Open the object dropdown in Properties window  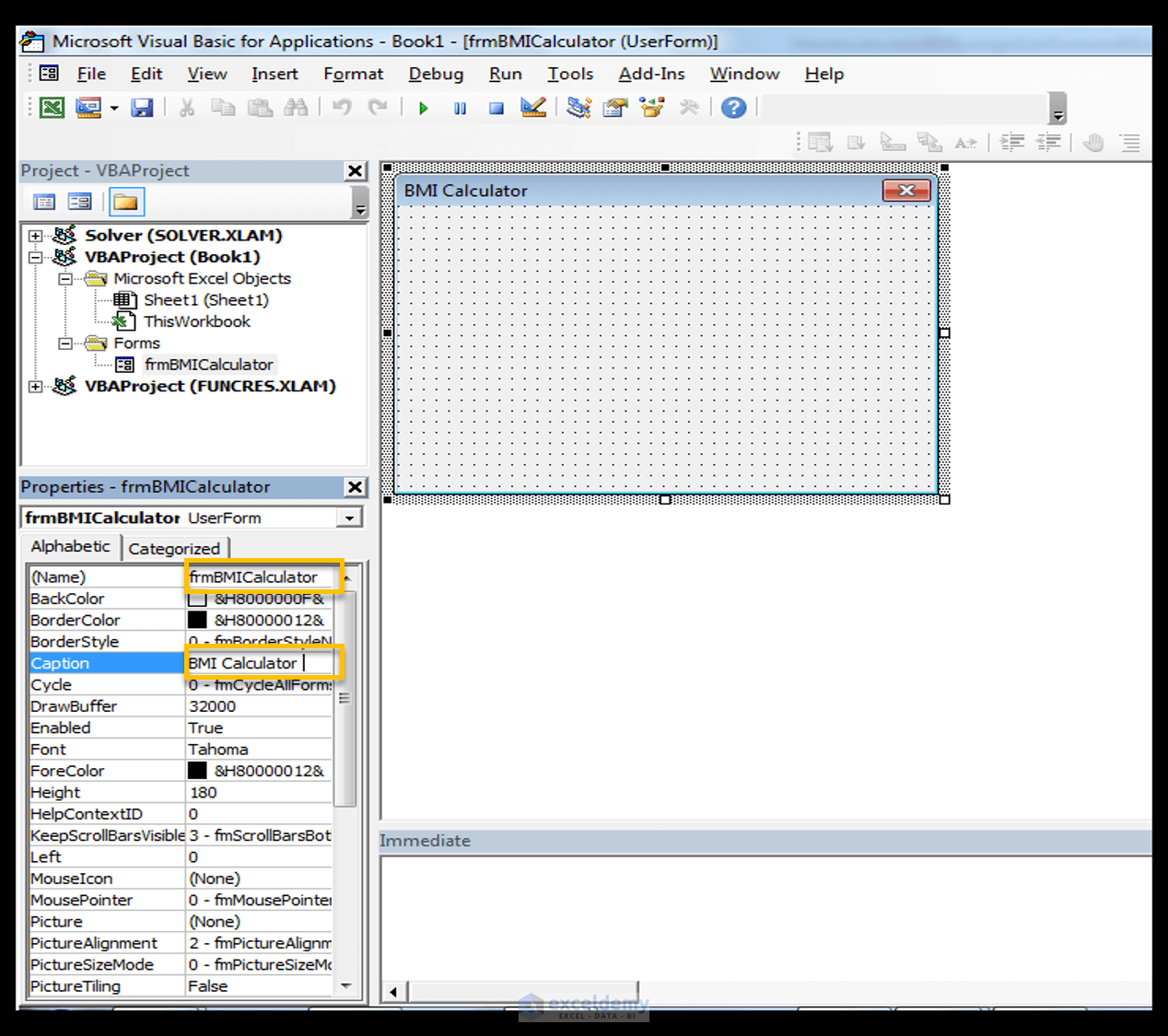point(349,518)
